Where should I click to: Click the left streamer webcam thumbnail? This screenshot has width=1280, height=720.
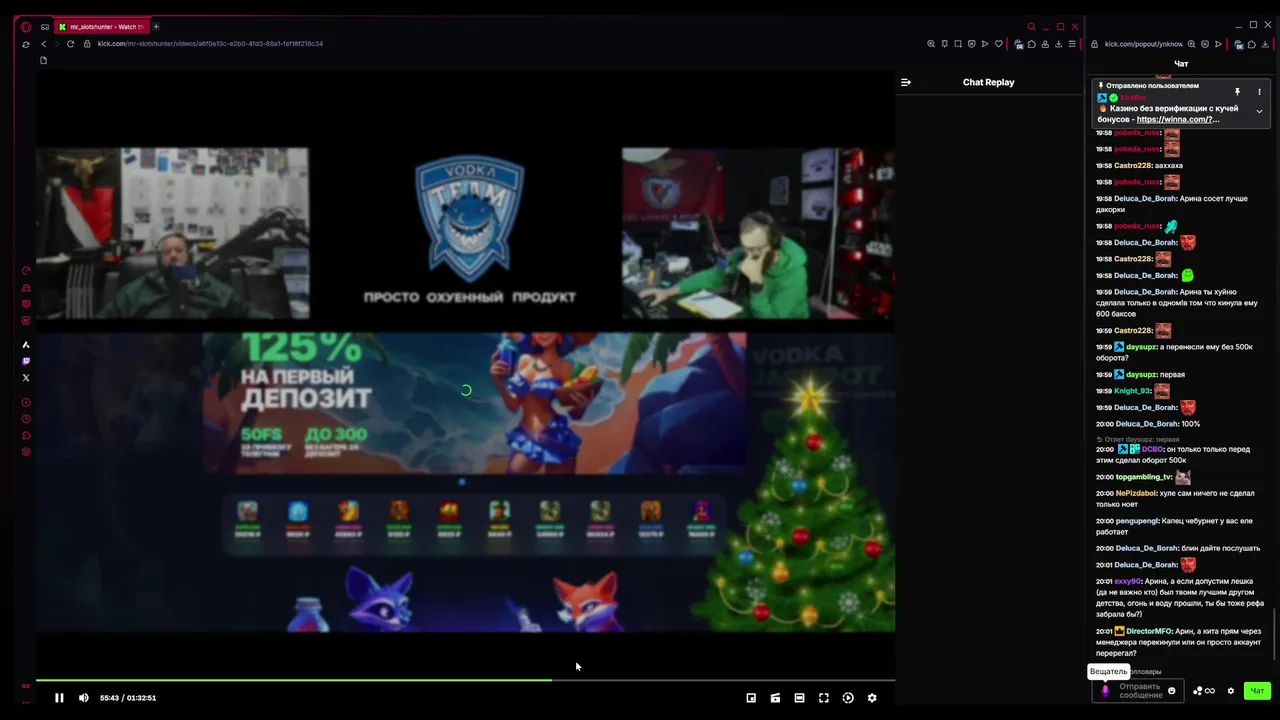(x=172, y=233)
